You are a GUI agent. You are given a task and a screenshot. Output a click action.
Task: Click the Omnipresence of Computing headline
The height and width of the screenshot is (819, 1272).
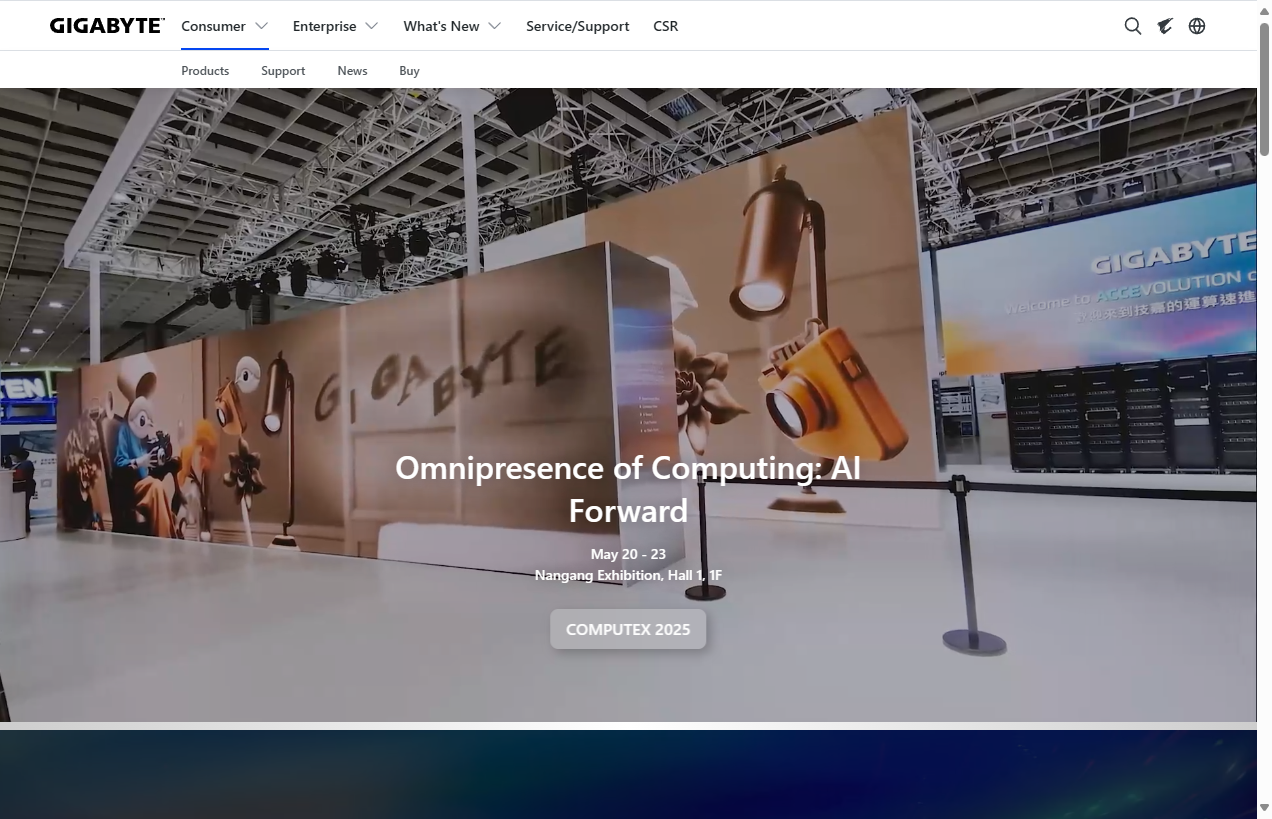(x=628, y=489)
